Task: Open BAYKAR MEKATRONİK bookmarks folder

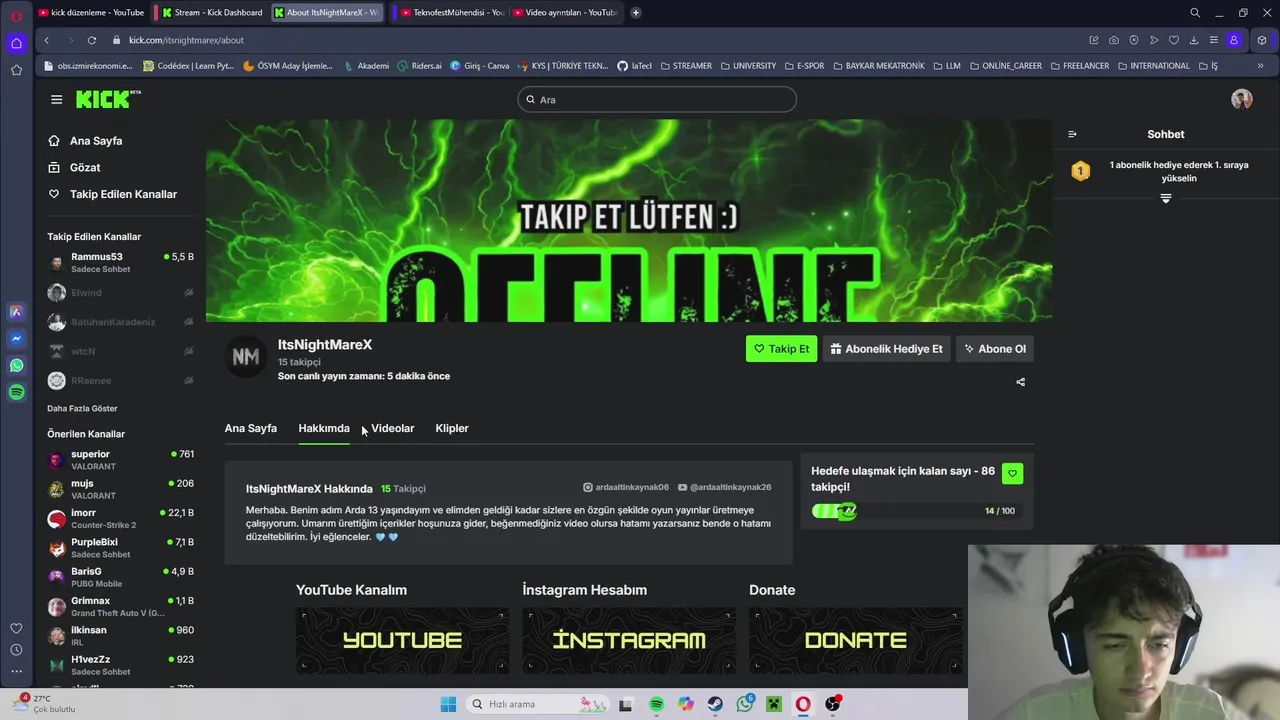Action: pyautogui.click(x=880, y=66)
